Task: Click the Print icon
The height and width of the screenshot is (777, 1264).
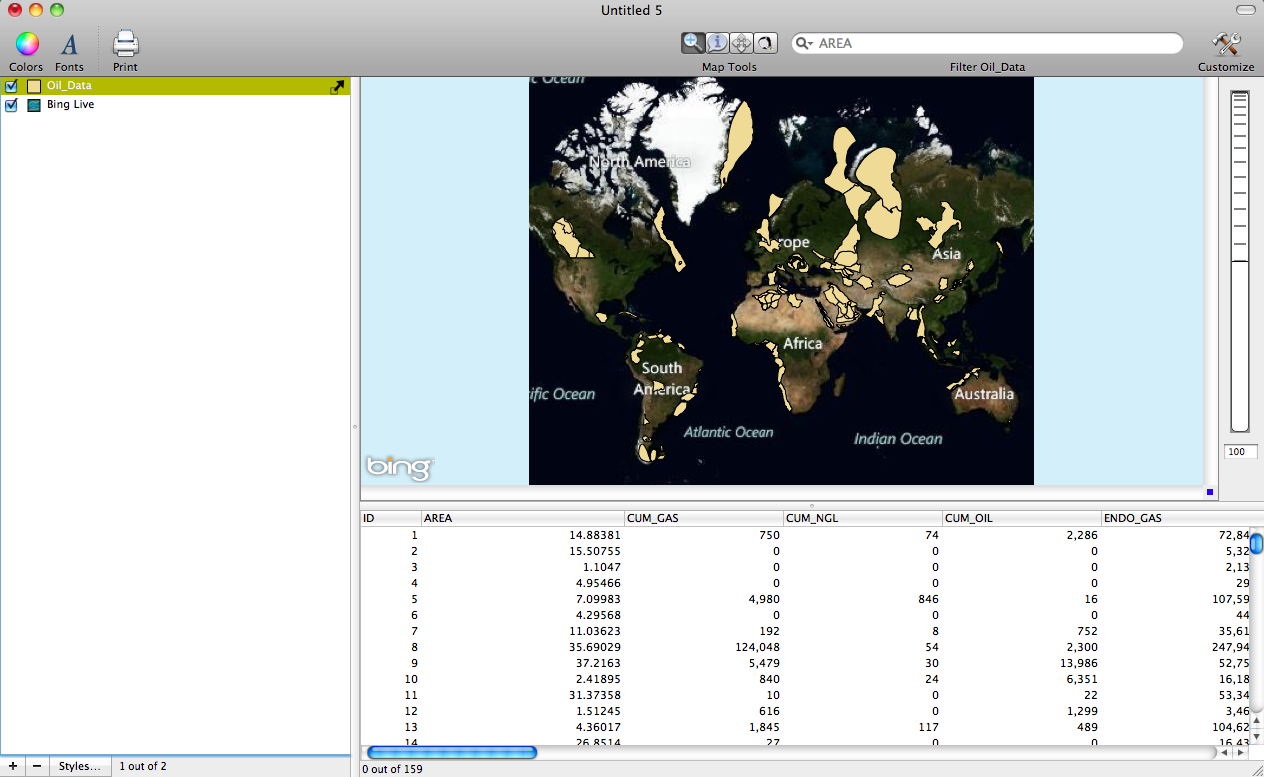Action: click(124, 44)
